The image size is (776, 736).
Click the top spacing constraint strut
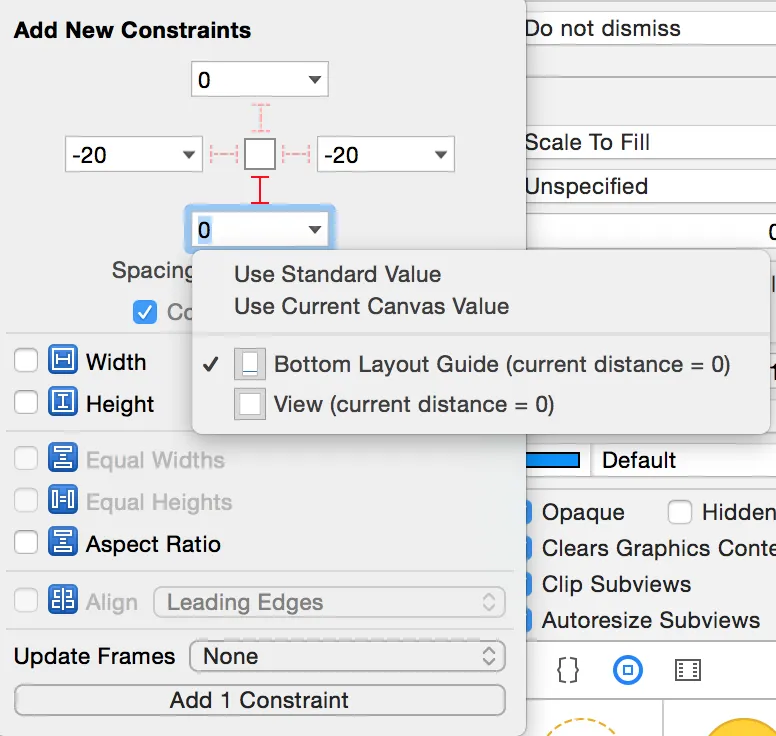[x=260, y=118]
